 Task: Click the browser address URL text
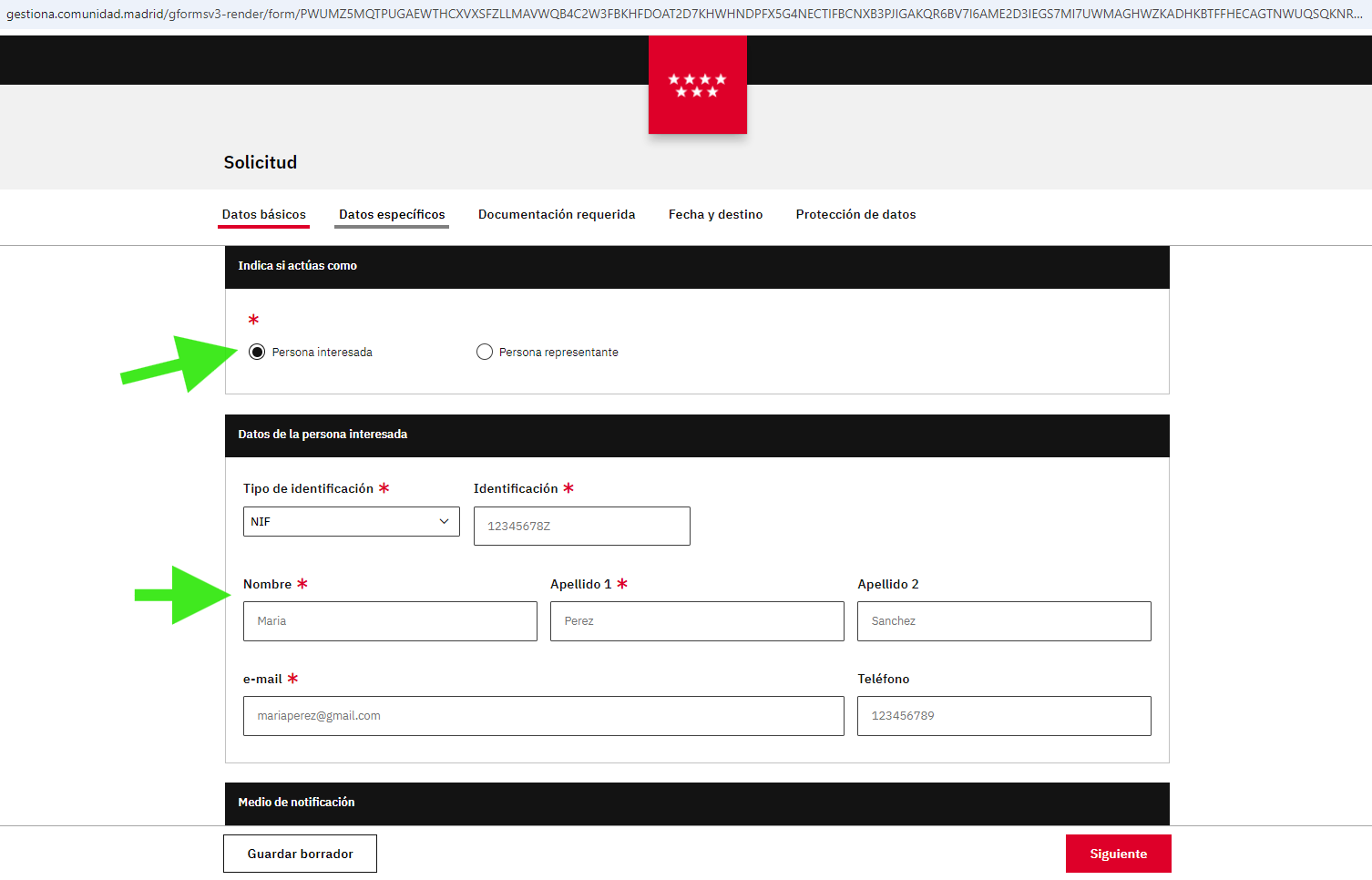click(683, 14)
